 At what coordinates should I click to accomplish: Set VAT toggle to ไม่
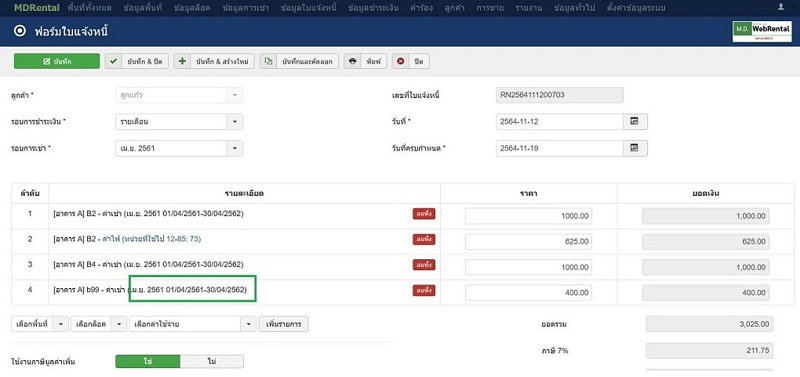[212, 361]
